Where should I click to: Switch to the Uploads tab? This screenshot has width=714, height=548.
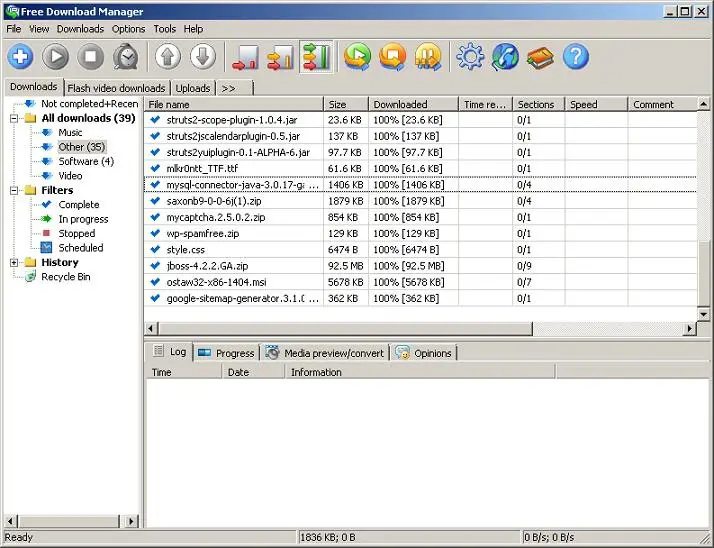pos(193,88)
